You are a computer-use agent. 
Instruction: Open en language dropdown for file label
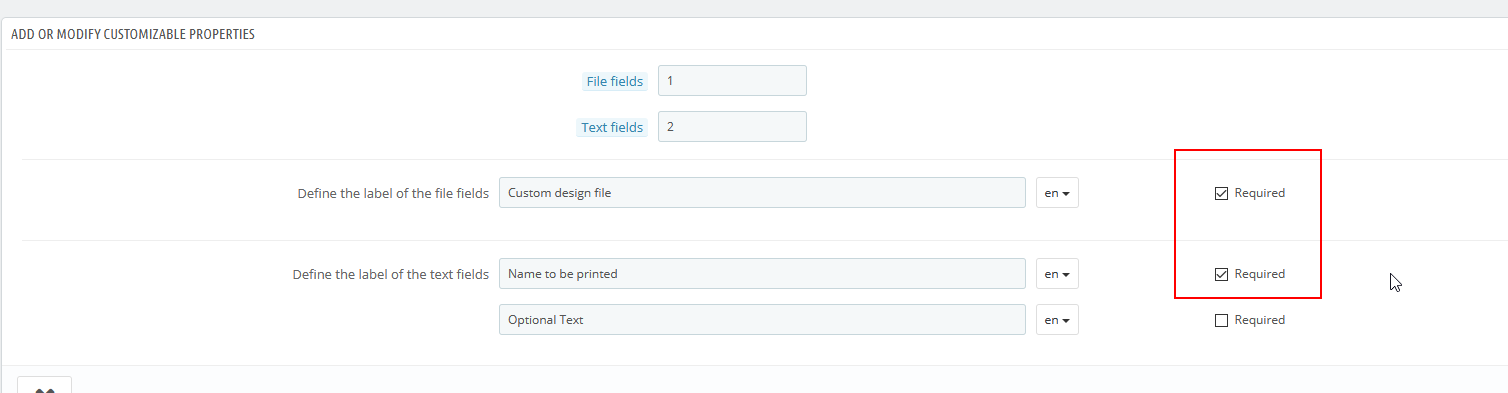[1057, 193]
